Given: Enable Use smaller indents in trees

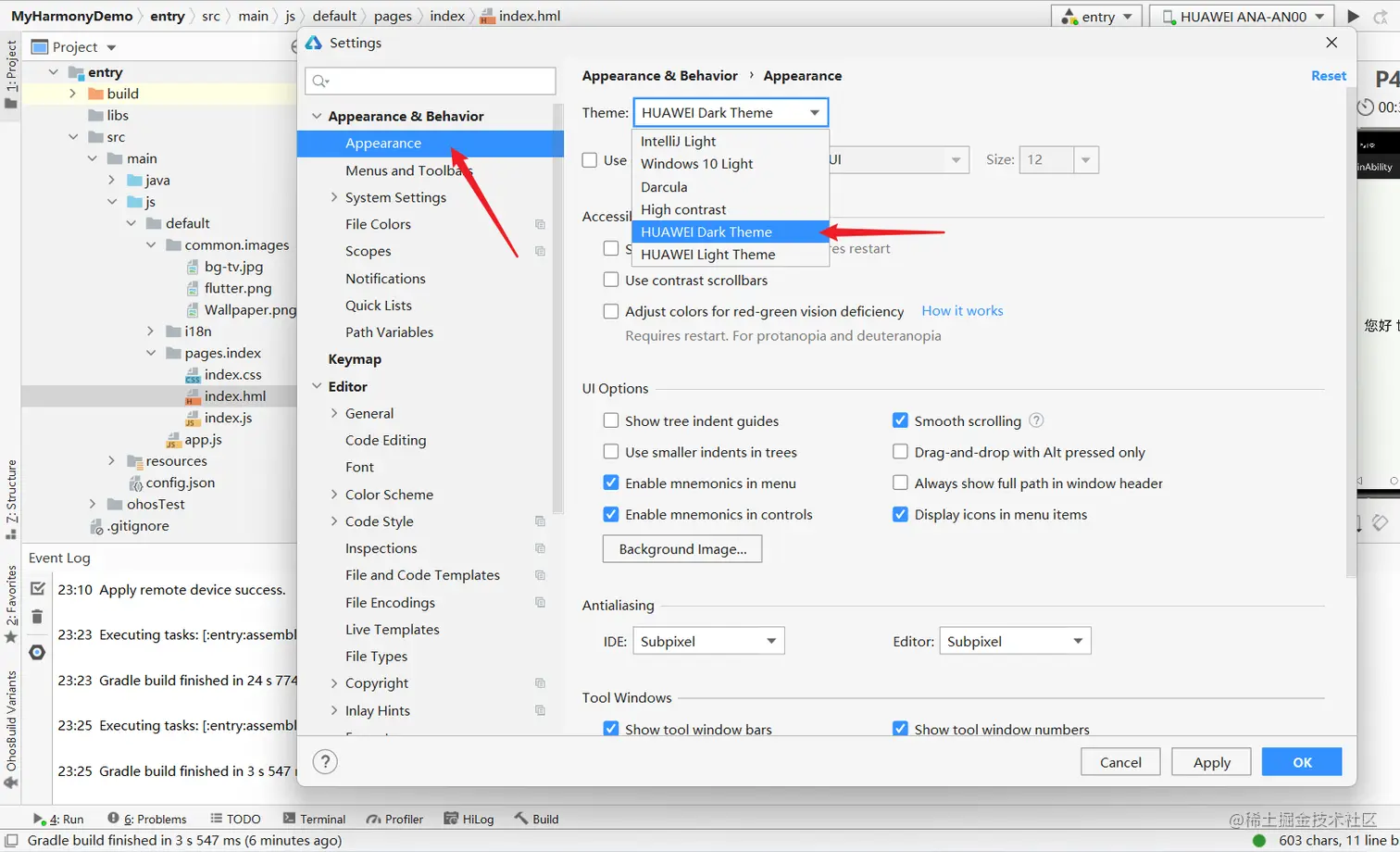Looking at the screenshot, I should point(610,452).
